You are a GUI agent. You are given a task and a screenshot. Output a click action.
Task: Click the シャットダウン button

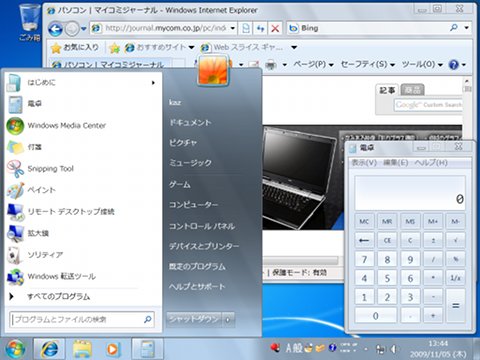194,320
